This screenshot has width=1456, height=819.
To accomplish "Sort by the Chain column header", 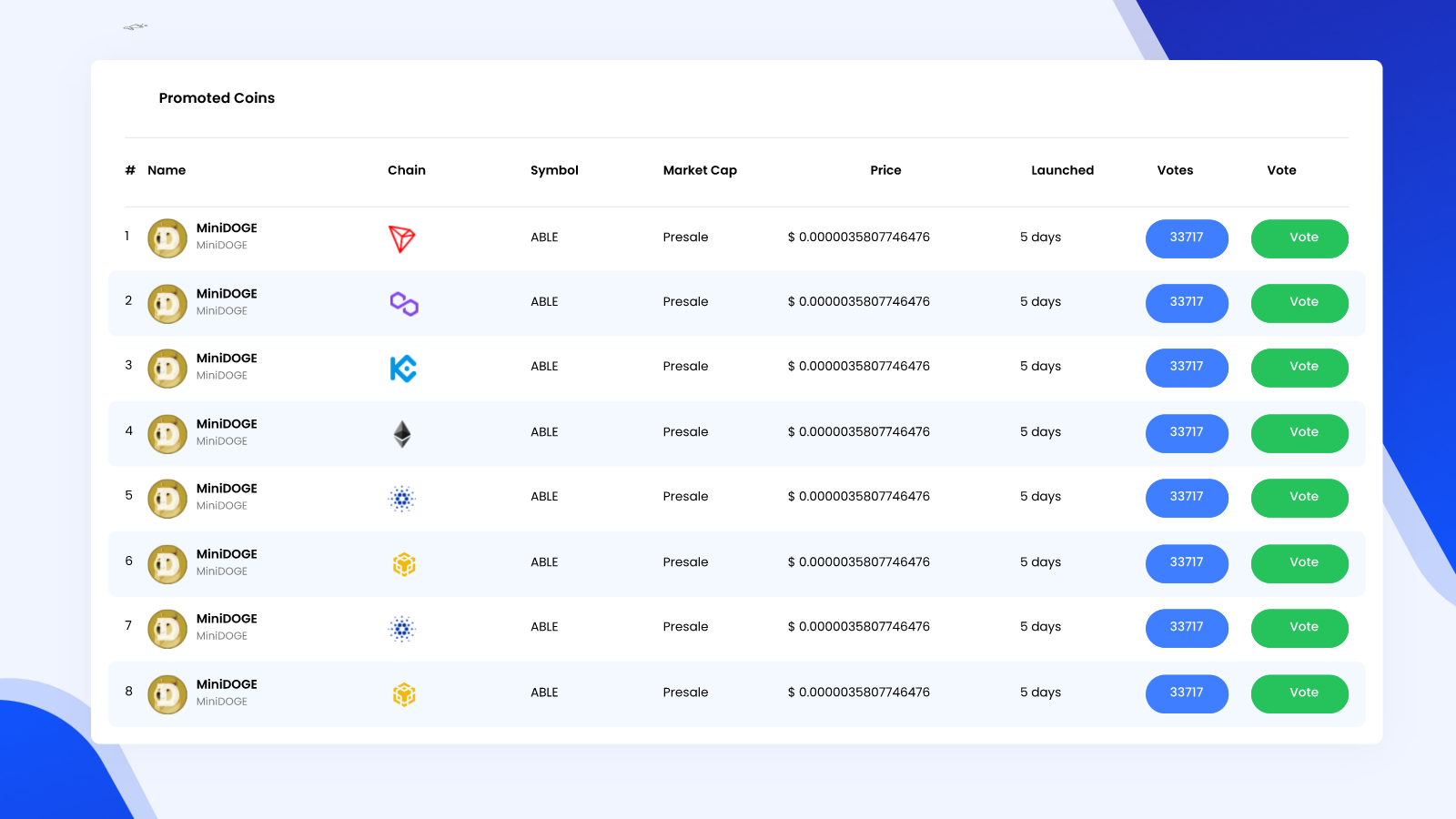I will coord(407,170).
